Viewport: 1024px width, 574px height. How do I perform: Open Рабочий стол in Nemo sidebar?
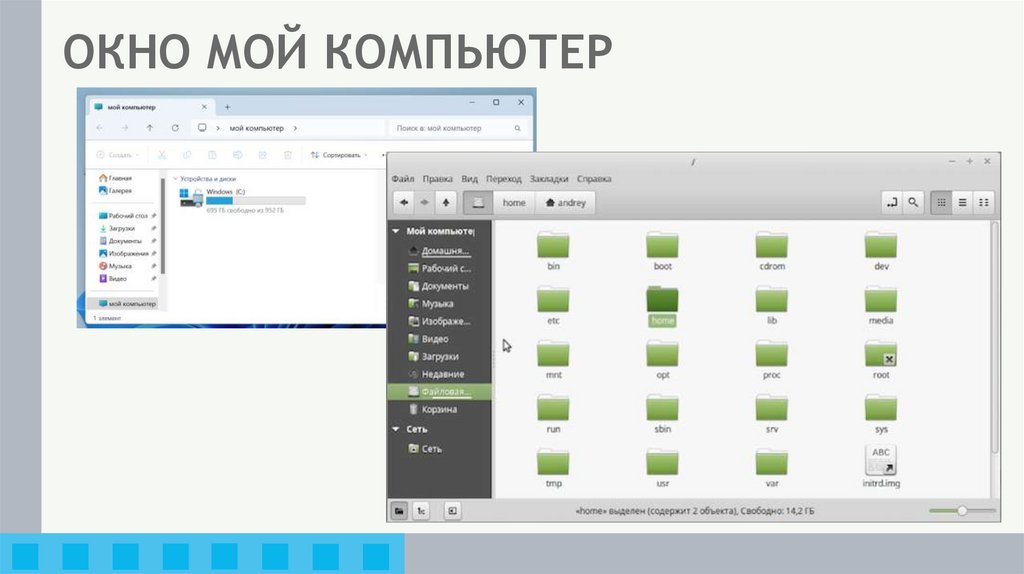click(x=440, y=268)
